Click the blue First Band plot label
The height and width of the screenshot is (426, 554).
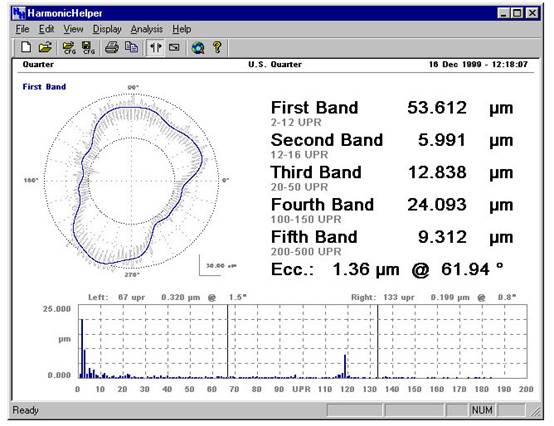44,87
